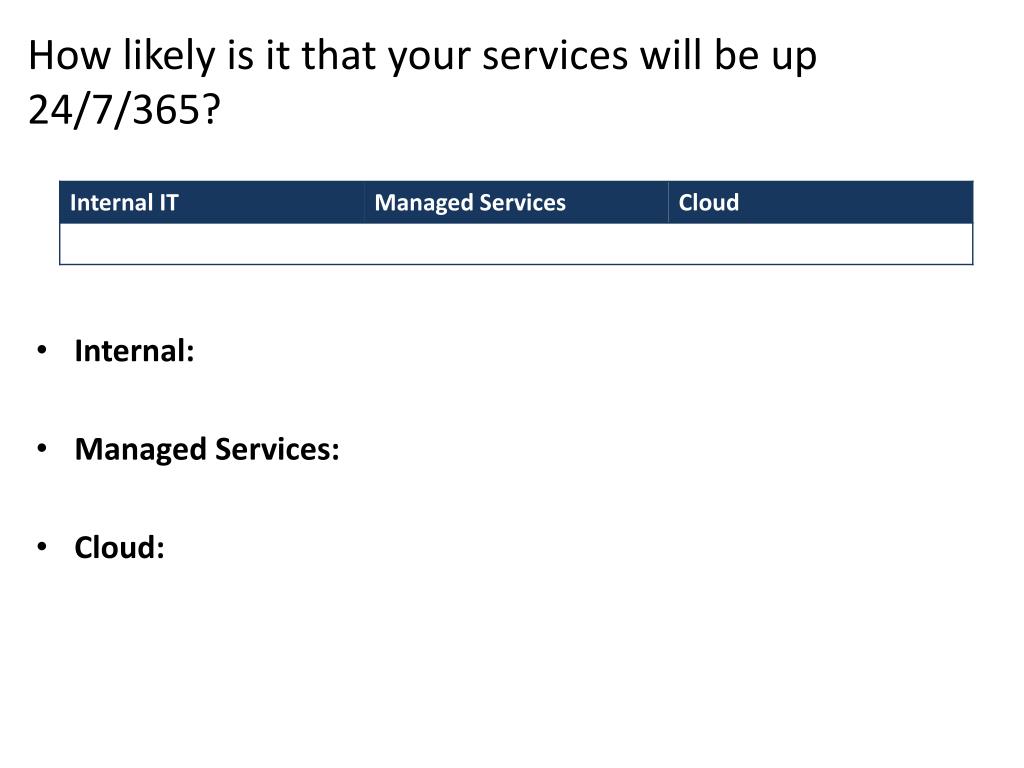Click the word "your" in the slide title
This screenshot has width=1024, height=768.
(x=430, y=59)
